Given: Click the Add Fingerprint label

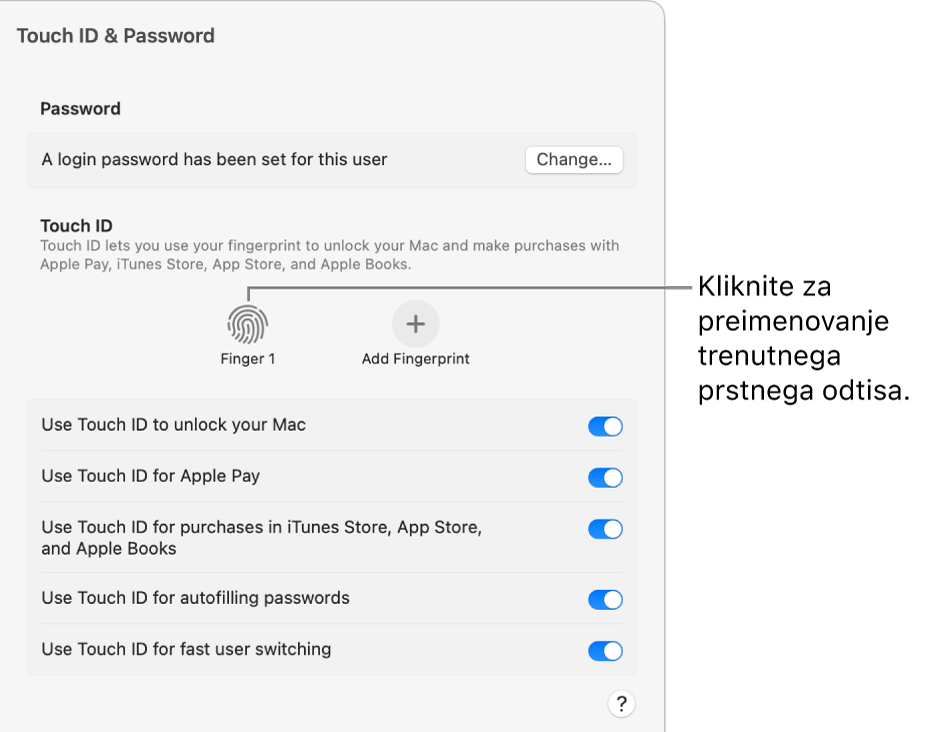Looking at the screenshot, I should [416, 357].
